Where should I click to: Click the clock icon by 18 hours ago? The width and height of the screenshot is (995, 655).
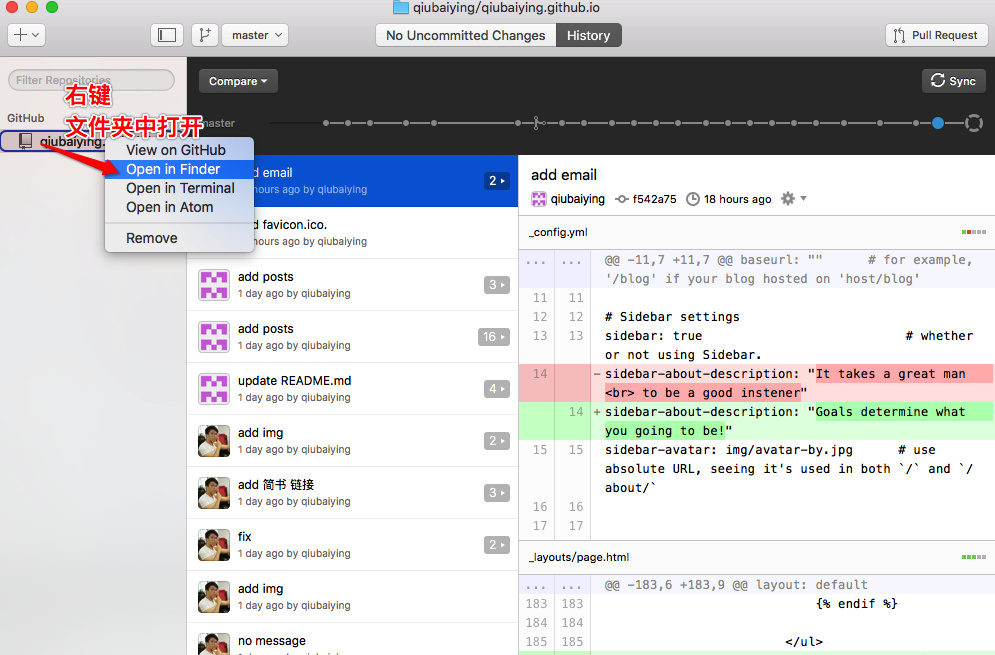693,199
